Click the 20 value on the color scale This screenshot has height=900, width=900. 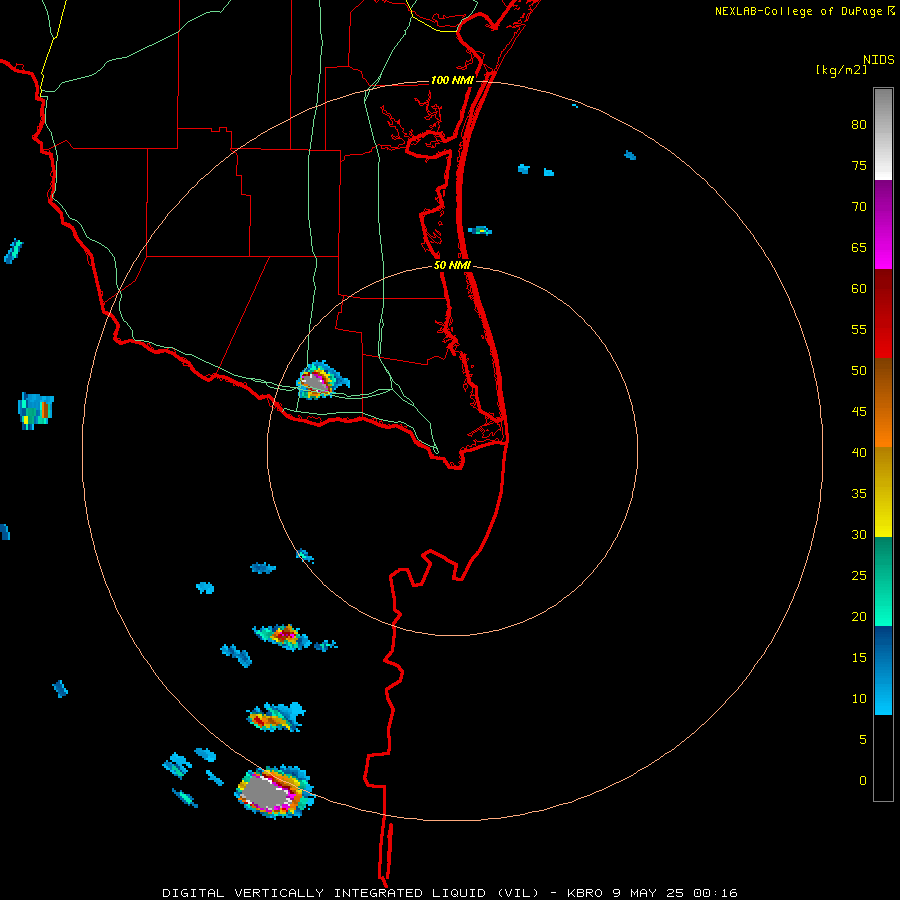pos(859,617)
